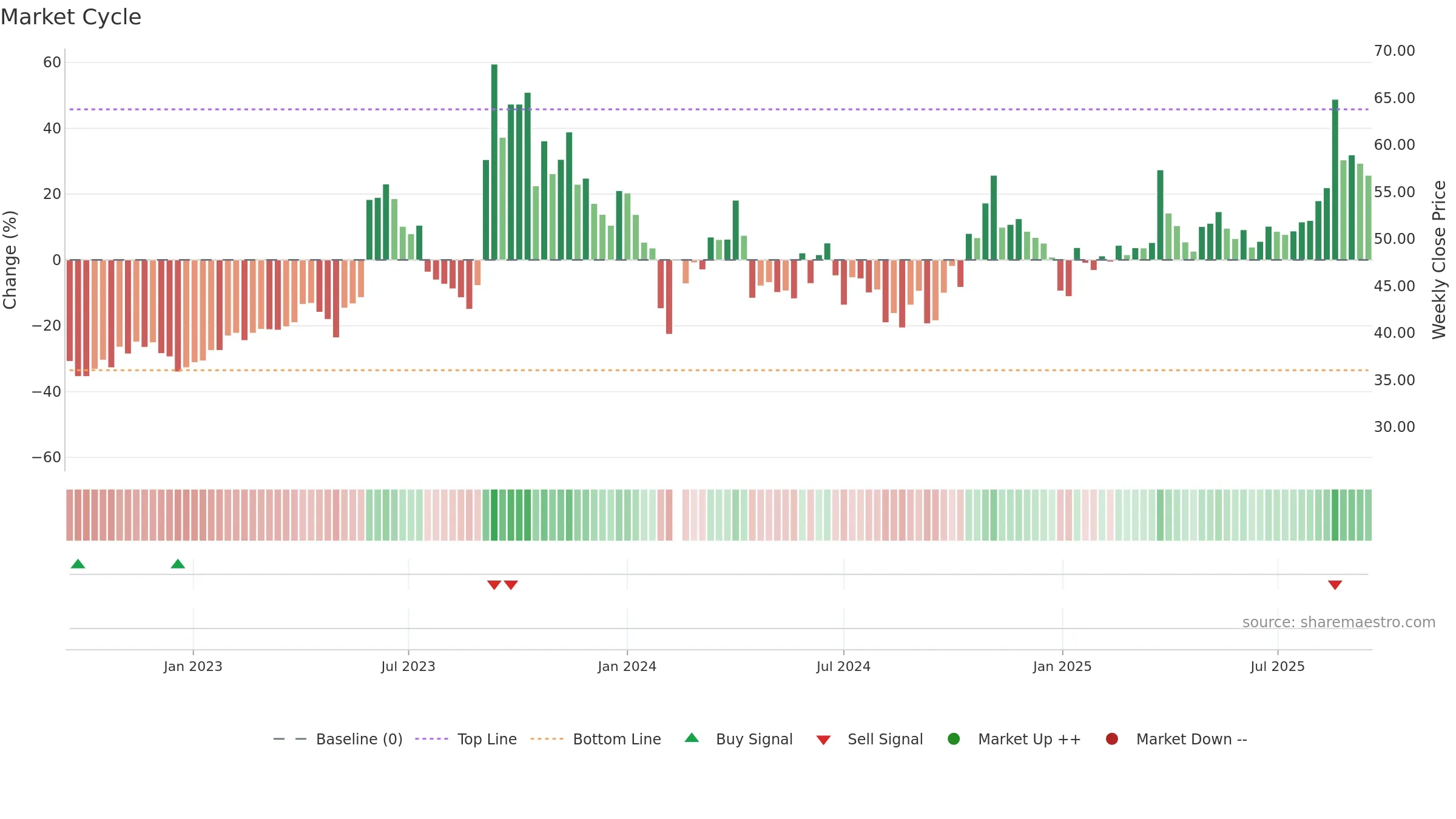Click the Jan 2025 axis label
1456x819 pixels.
click(1062, 666)
